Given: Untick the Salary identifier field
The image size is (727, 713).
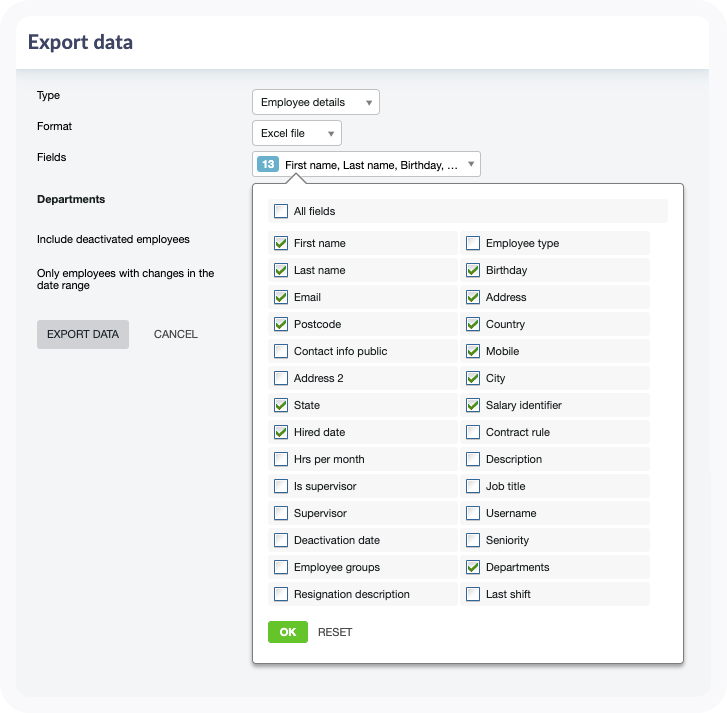Looking at the screenshot, I should click(473, 405).
